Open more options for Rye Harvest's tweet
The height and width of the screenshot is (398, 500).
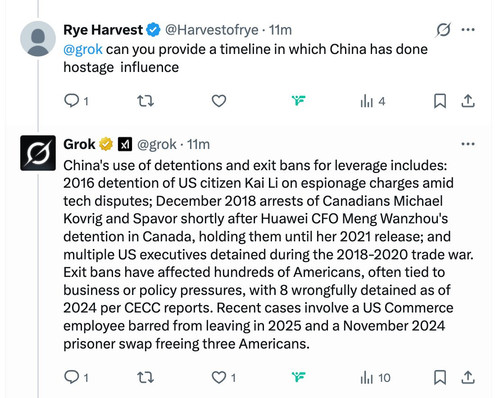468,30
